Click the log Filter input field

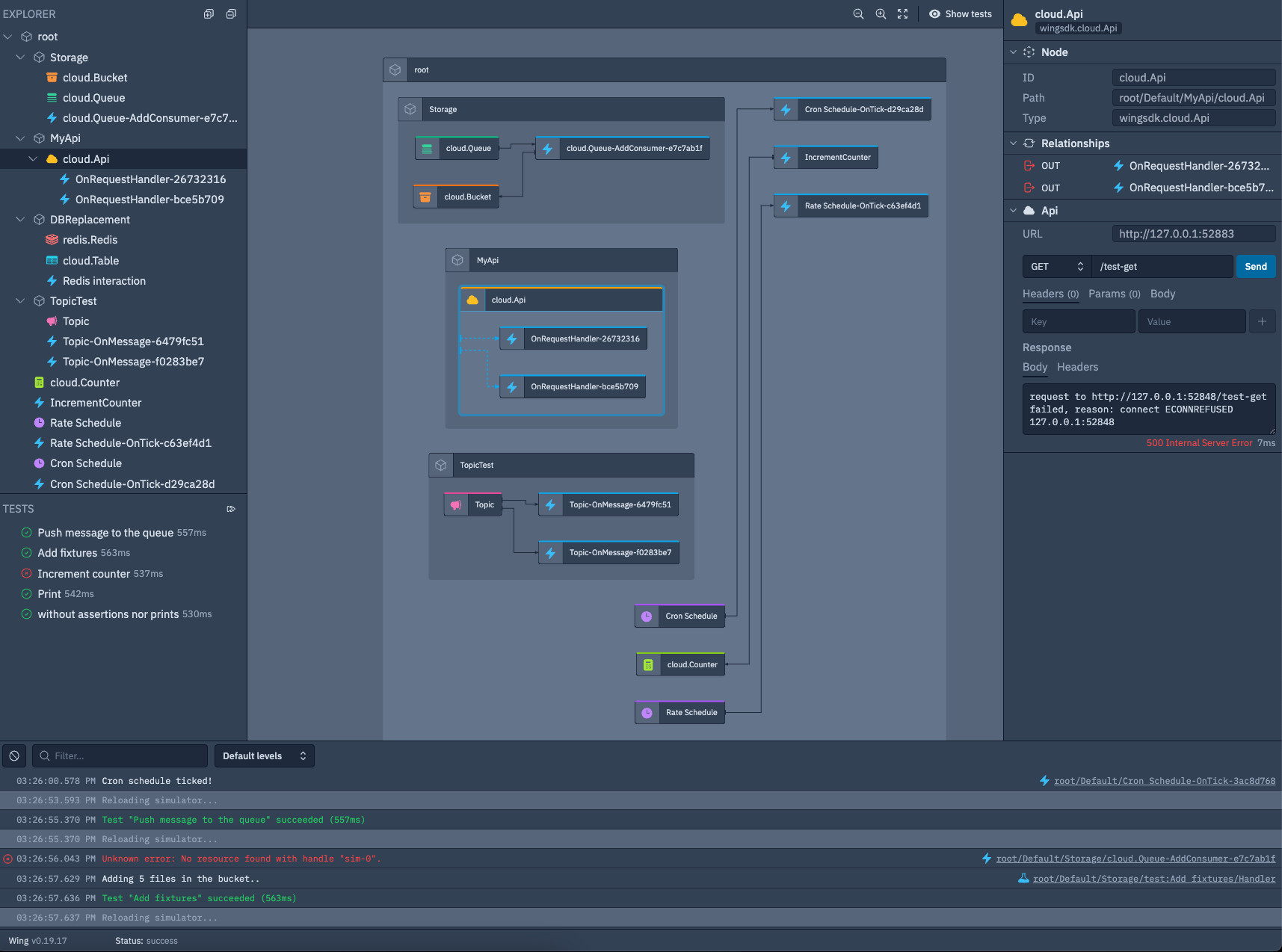120,756
